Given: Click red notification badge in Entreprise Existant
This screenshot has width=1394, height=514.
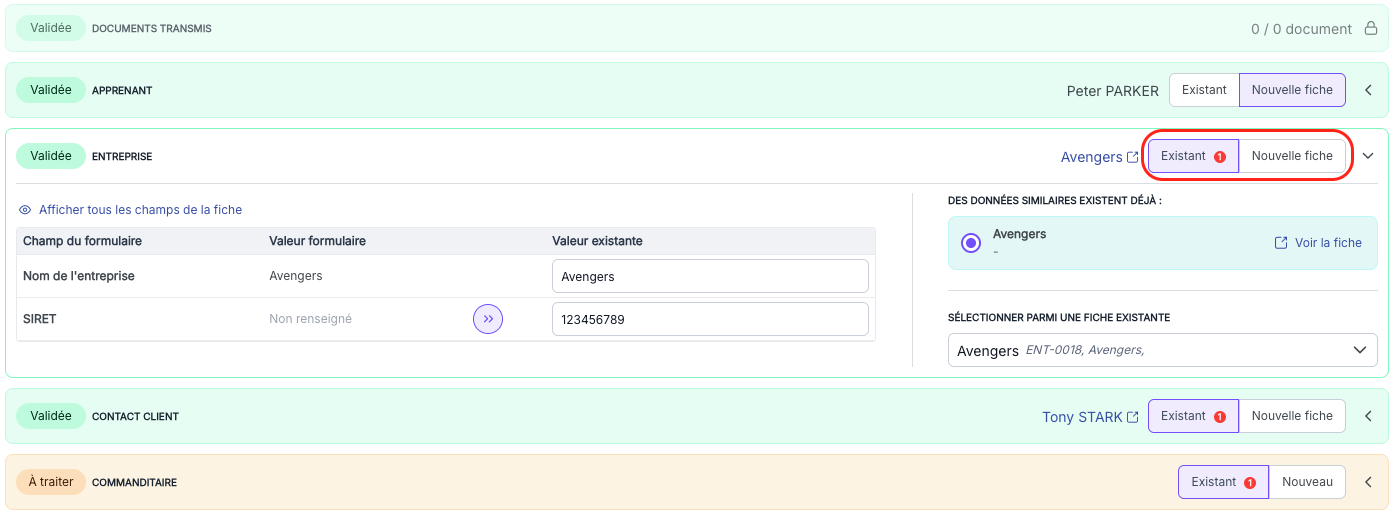Looking at the screenshot, I should pyautogui.click(x=1219, y=157).
